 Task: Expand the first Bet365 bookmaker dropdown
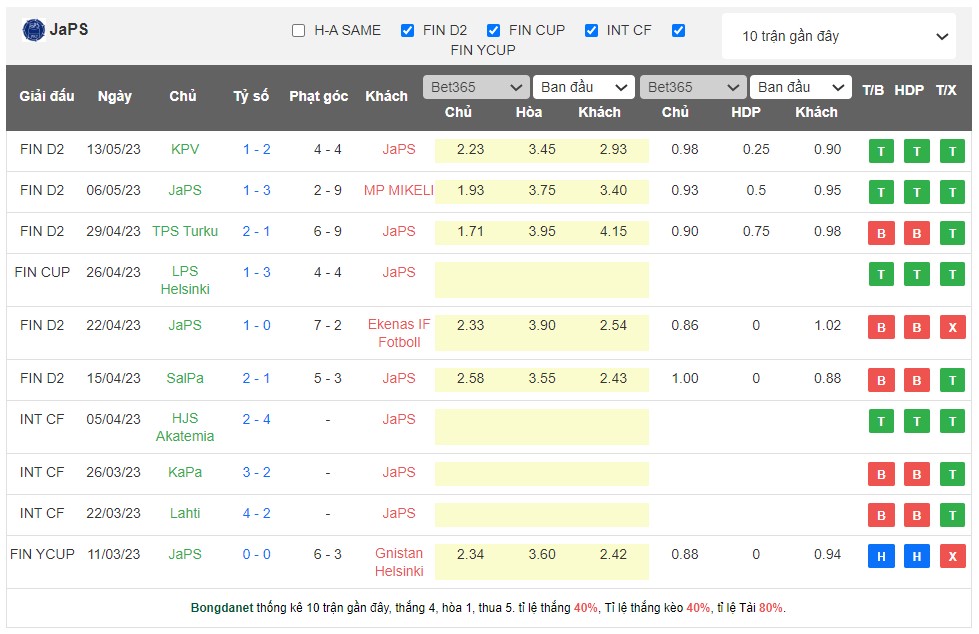click(x=475, y=87)
